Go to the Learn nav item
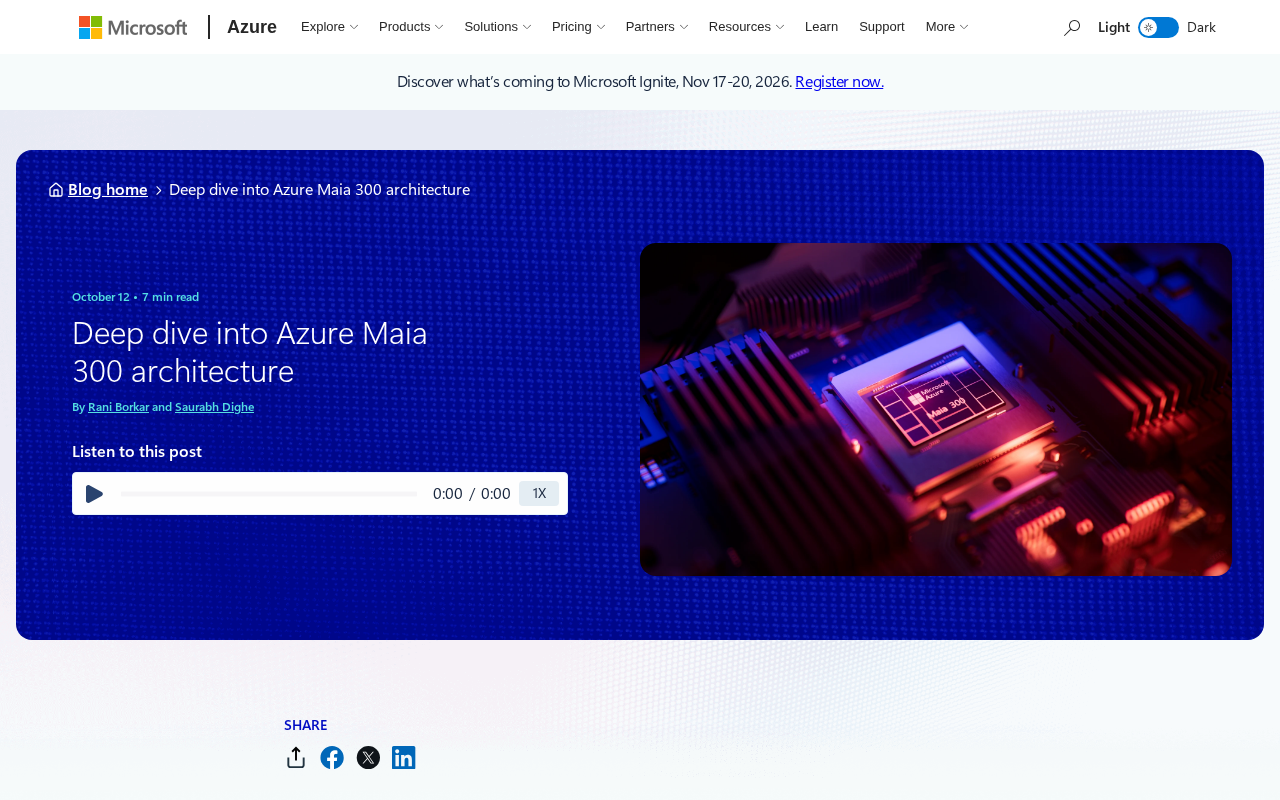This screenshot has height=800, width=1280. (822, 27)
